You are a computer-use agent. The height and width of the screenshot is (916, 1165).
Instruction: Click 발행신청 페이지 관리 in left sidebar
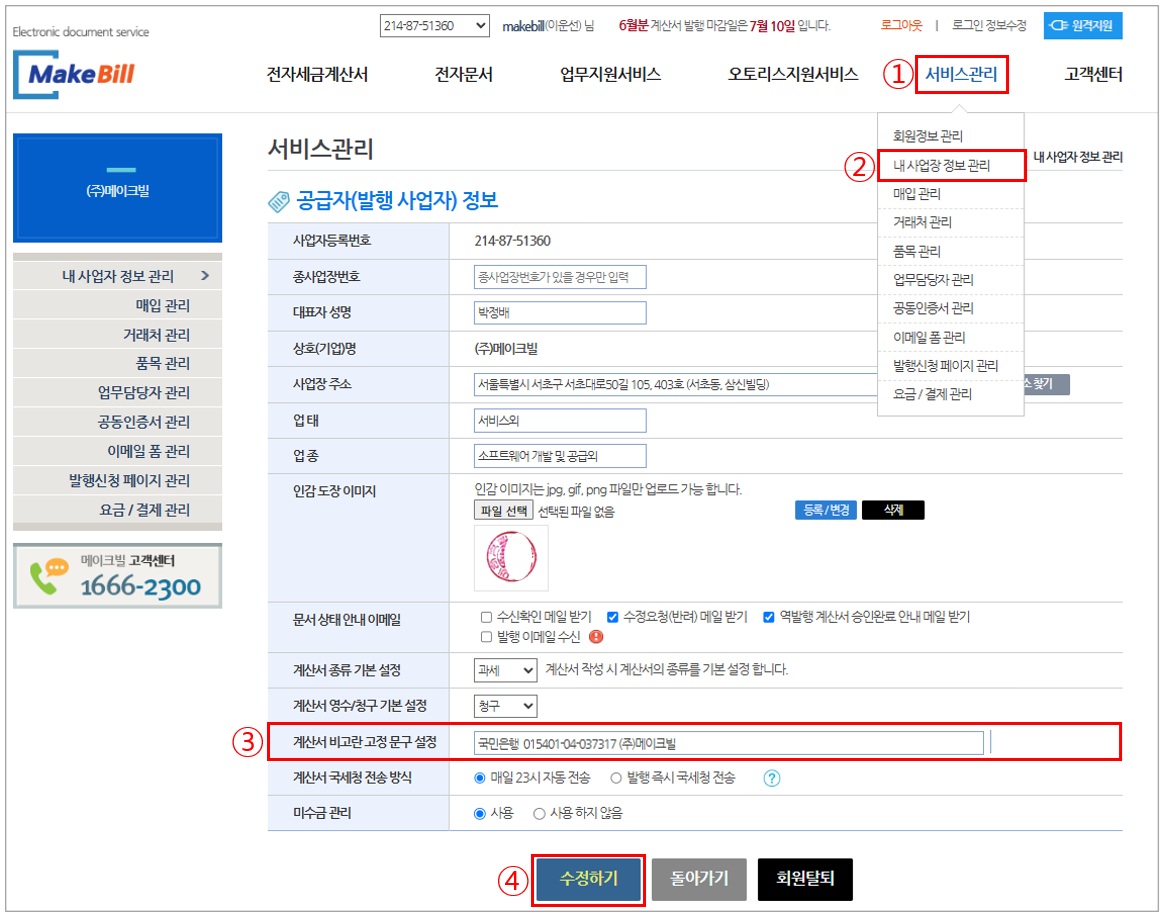(x=117, y=481)
